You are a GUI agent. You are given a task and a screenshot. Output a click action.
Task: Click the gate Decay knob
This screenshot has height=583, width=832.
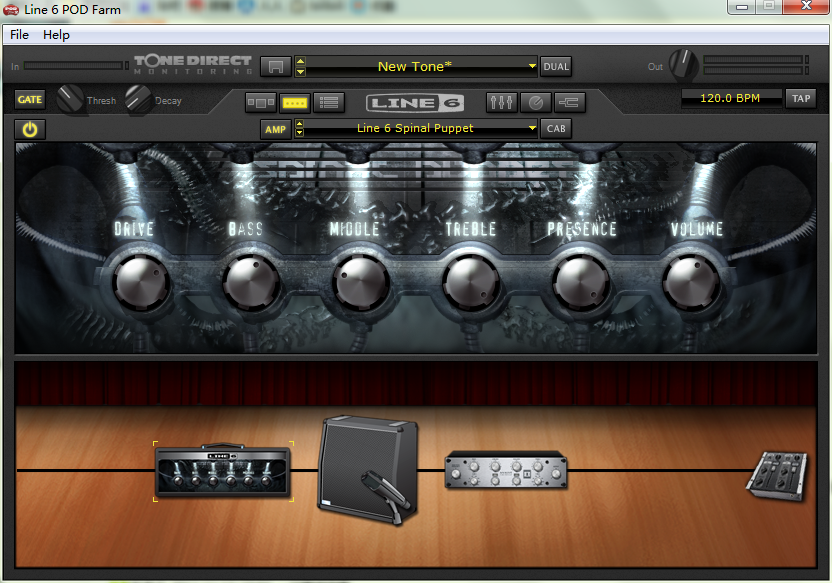pos(138,99)
